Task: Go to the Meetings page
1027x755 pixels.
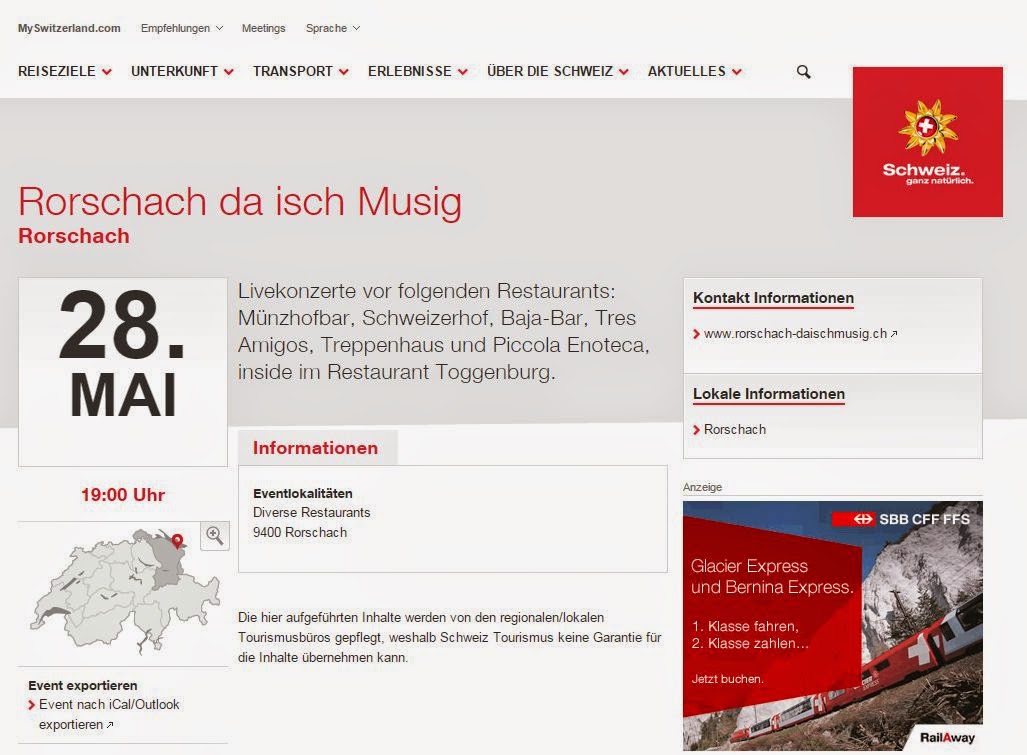Action: click(263, 28)
